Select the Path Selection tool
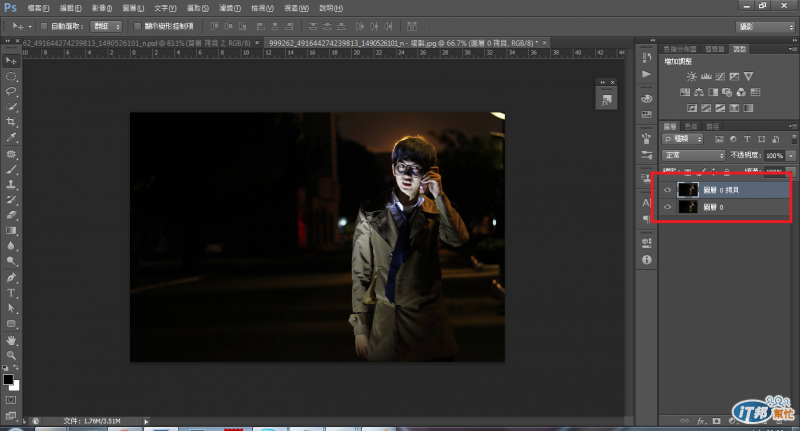This screenshot has height=431, width=800. click(x=11, y=309)
